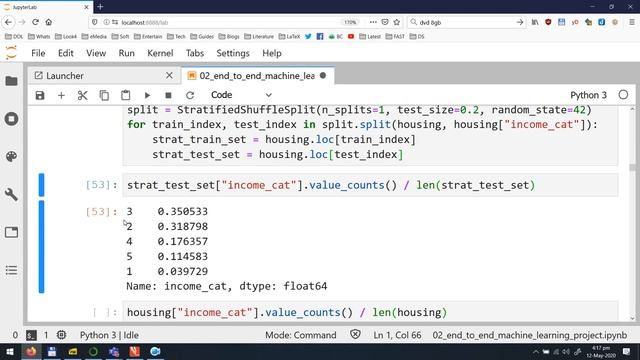Viewport: 640px width, 360px height.
Task: Paste cell from clipboard icon
Action: (x=125, y=96)
